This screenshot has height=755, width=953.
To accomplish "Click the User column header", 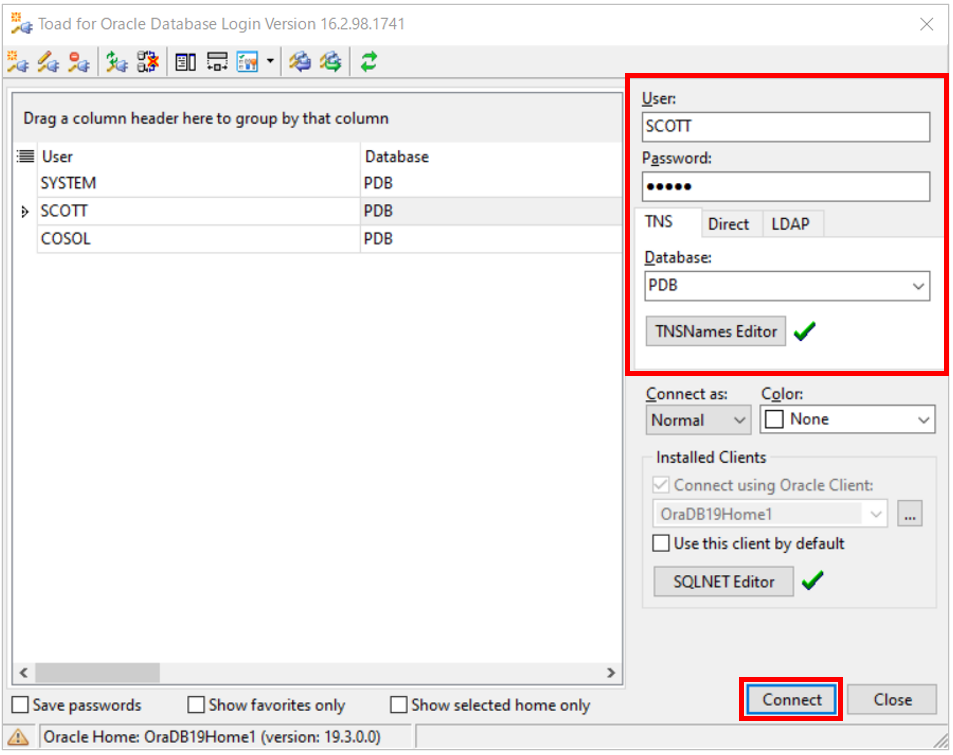I will pos(199,157).
